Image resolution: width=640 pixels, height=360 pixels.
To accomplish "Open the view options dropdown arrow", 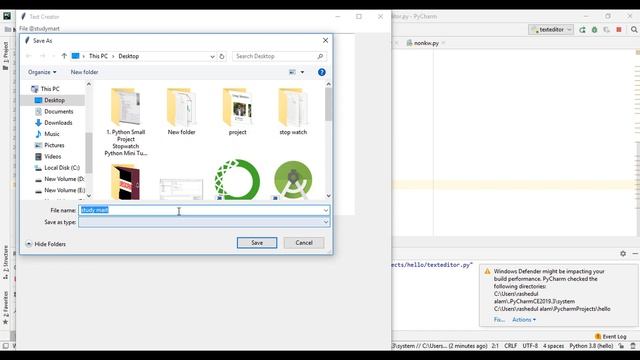I will tap(302, 72).
